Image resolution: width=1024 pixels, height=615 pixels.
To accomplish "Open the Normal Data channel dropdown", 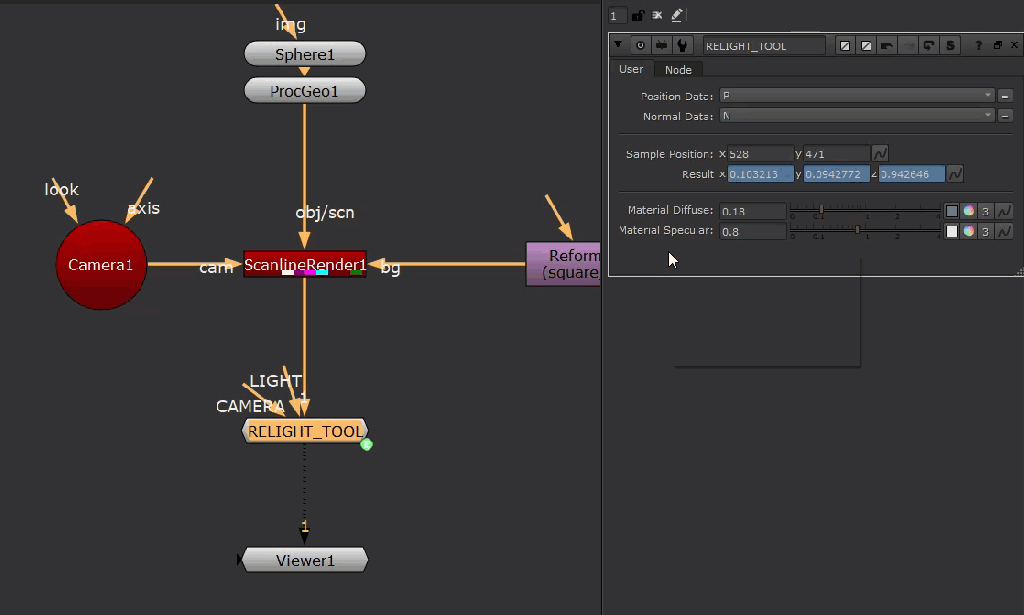I will 856,116.
